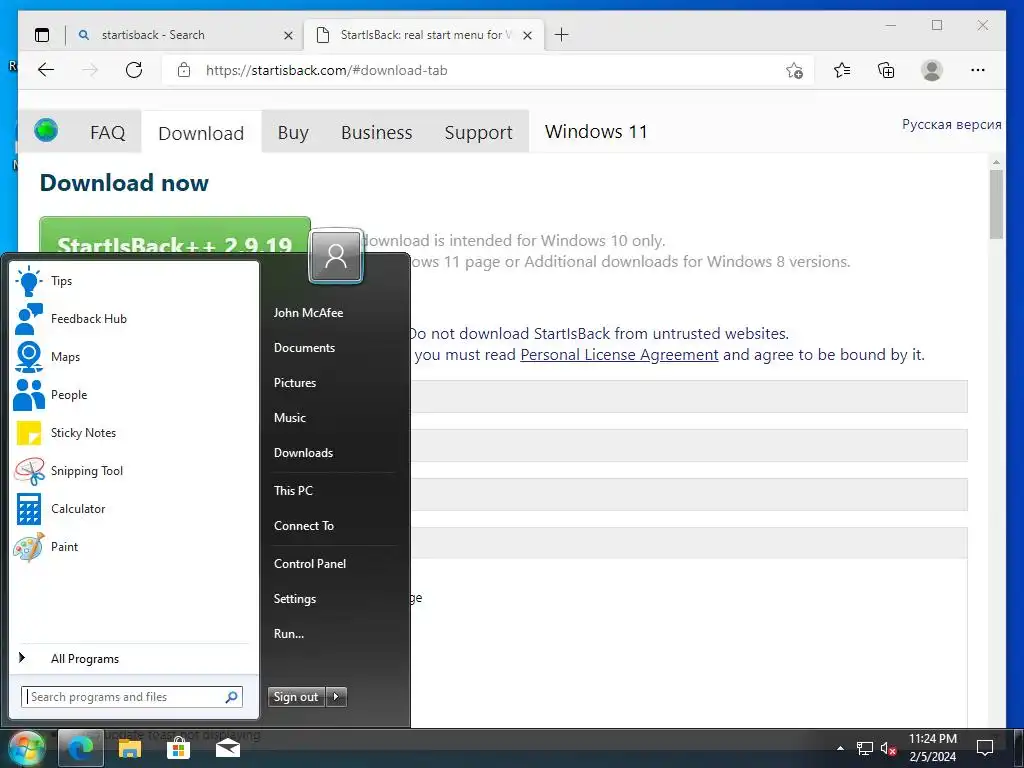Switch to Русская версия link
The width and height of the screenshot is (1024, 768).
[952, 124]
